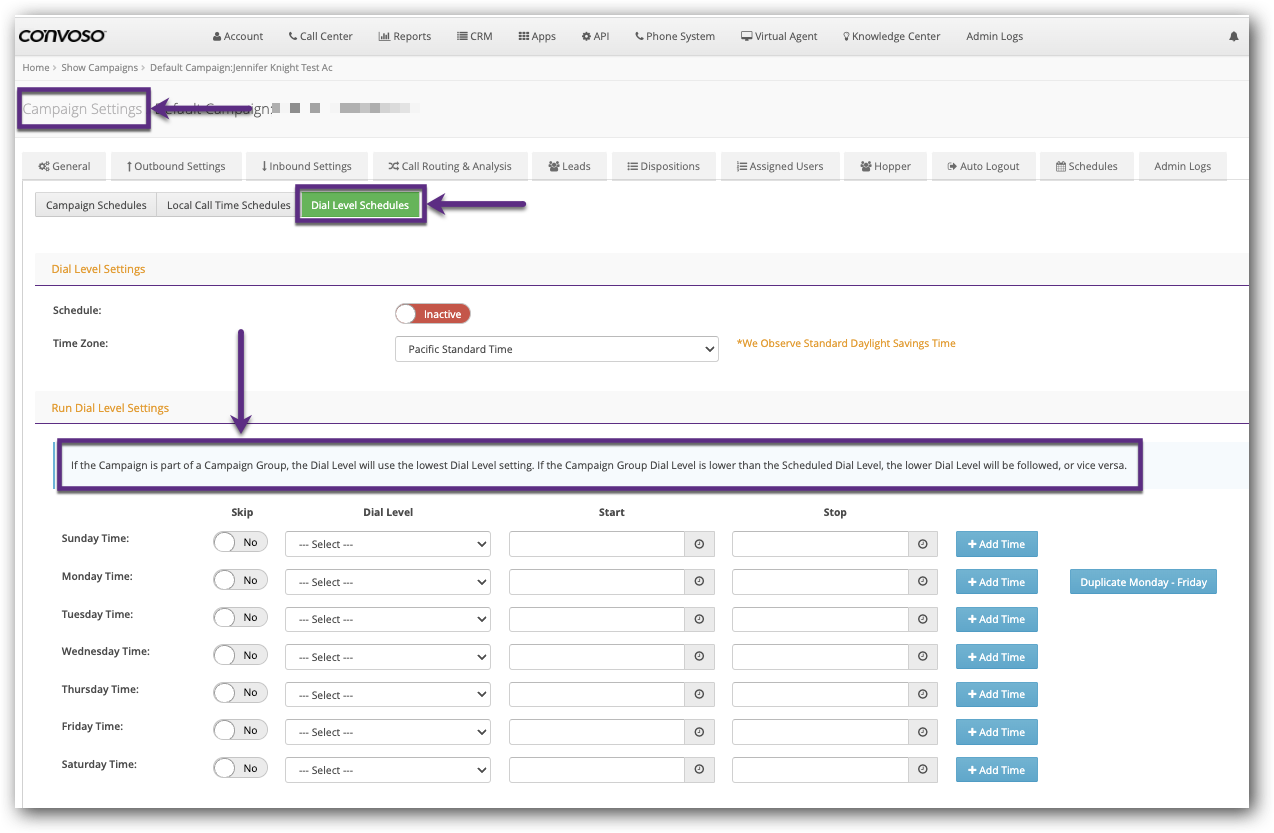Switch to Inbound Settings tab
The height and width of the screenshot is (833, 1274).
(306, 166)
